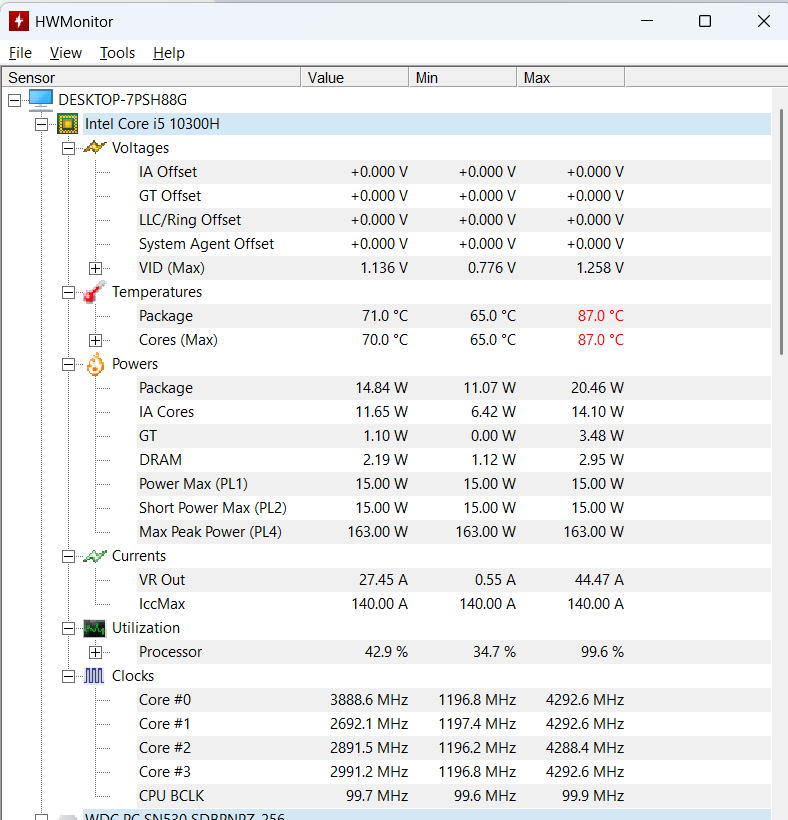This screenshot has height=820, width=788.
Task: Select the GT Offset row
Action: pyautogui.click(x=454, y=196)
